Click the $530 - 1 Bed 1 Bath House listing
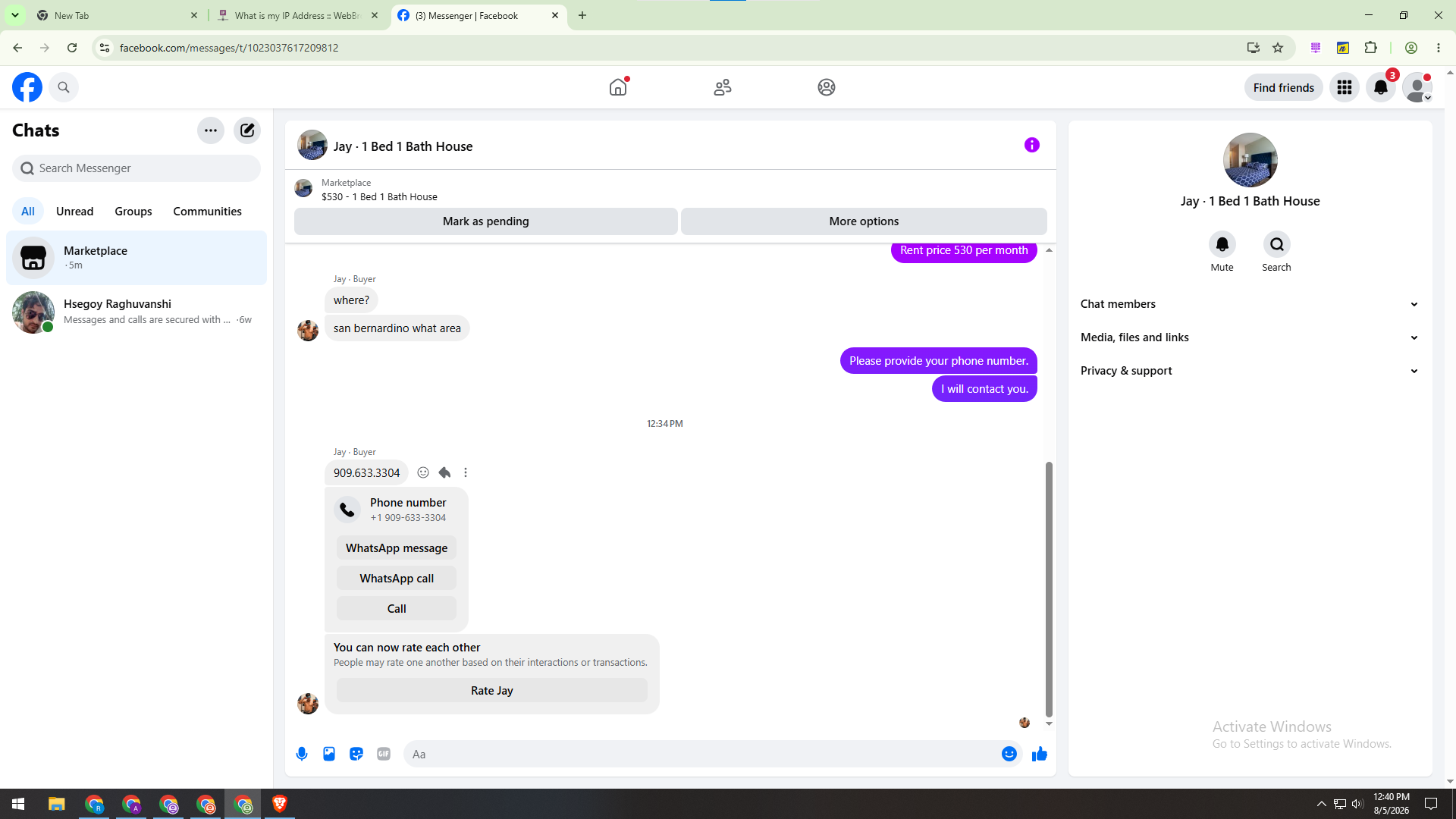Screen dimensions: 1456x819 [x=379, y=196]
